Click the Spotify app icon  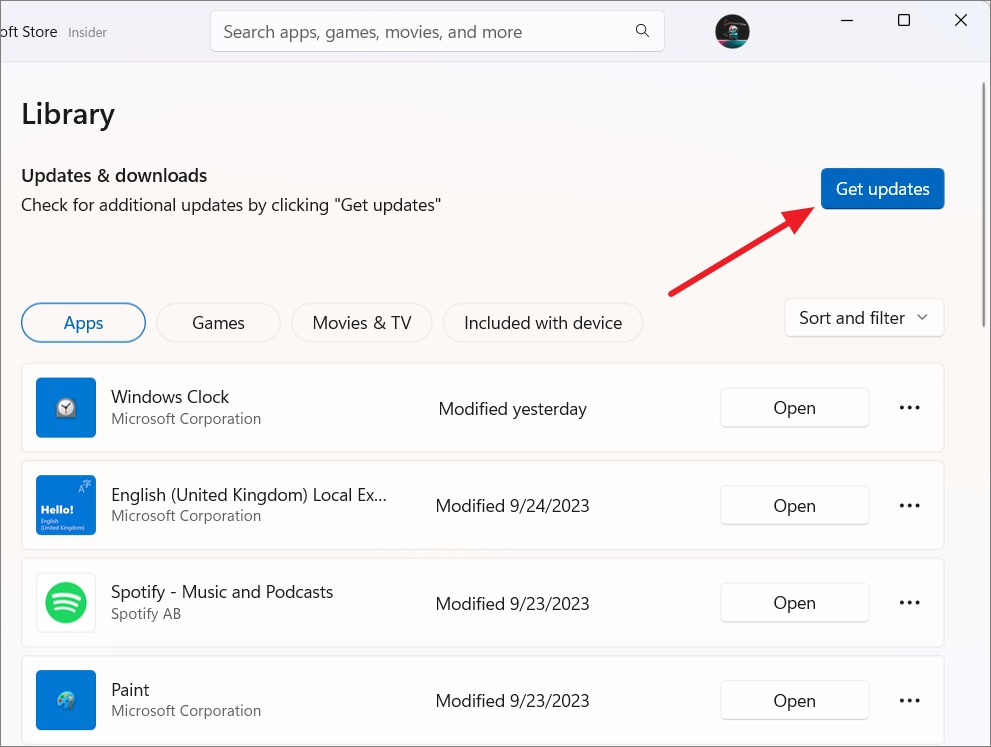tap(66, 602)
